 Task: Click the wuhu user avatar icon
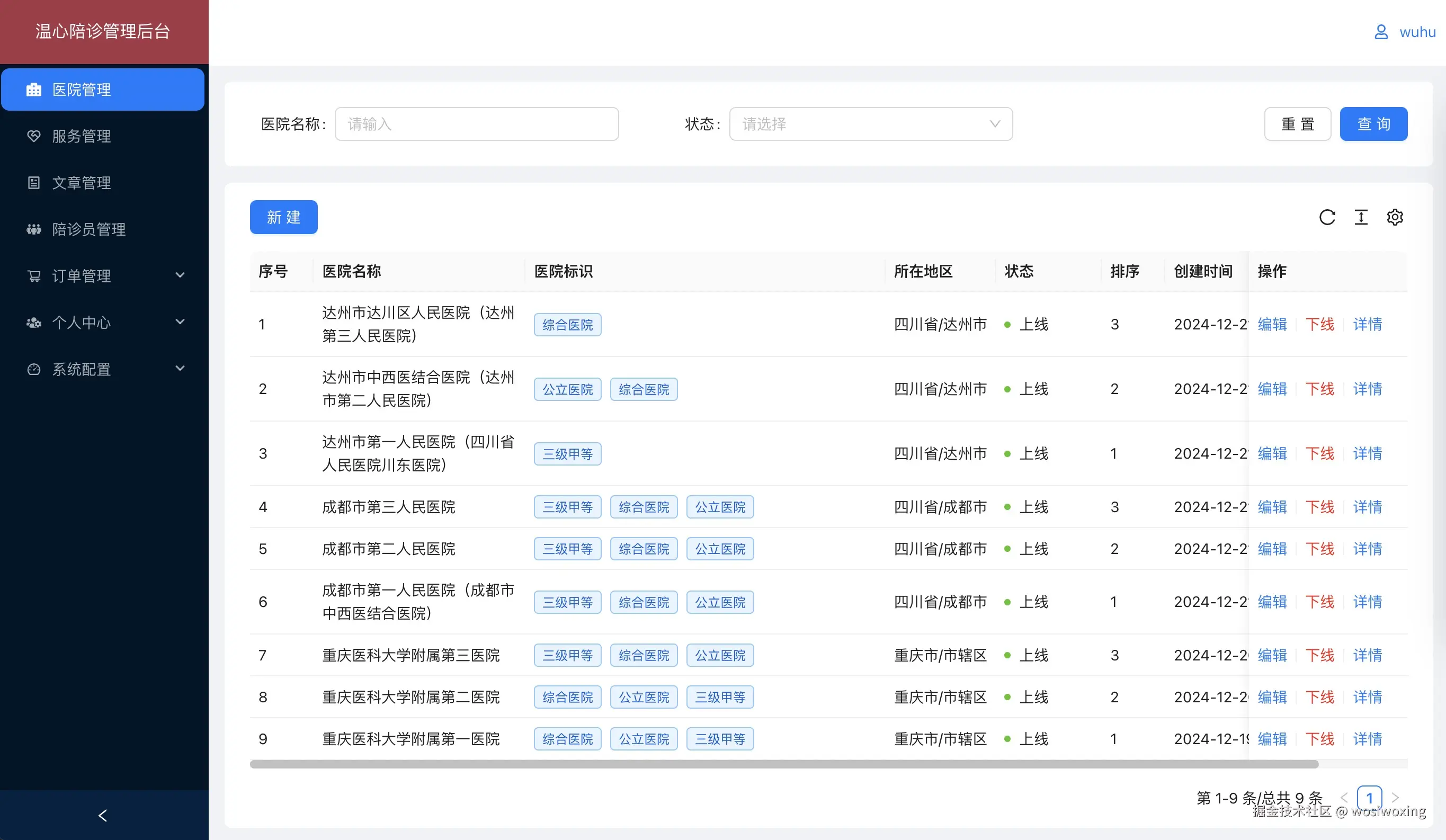[1380, 32]
